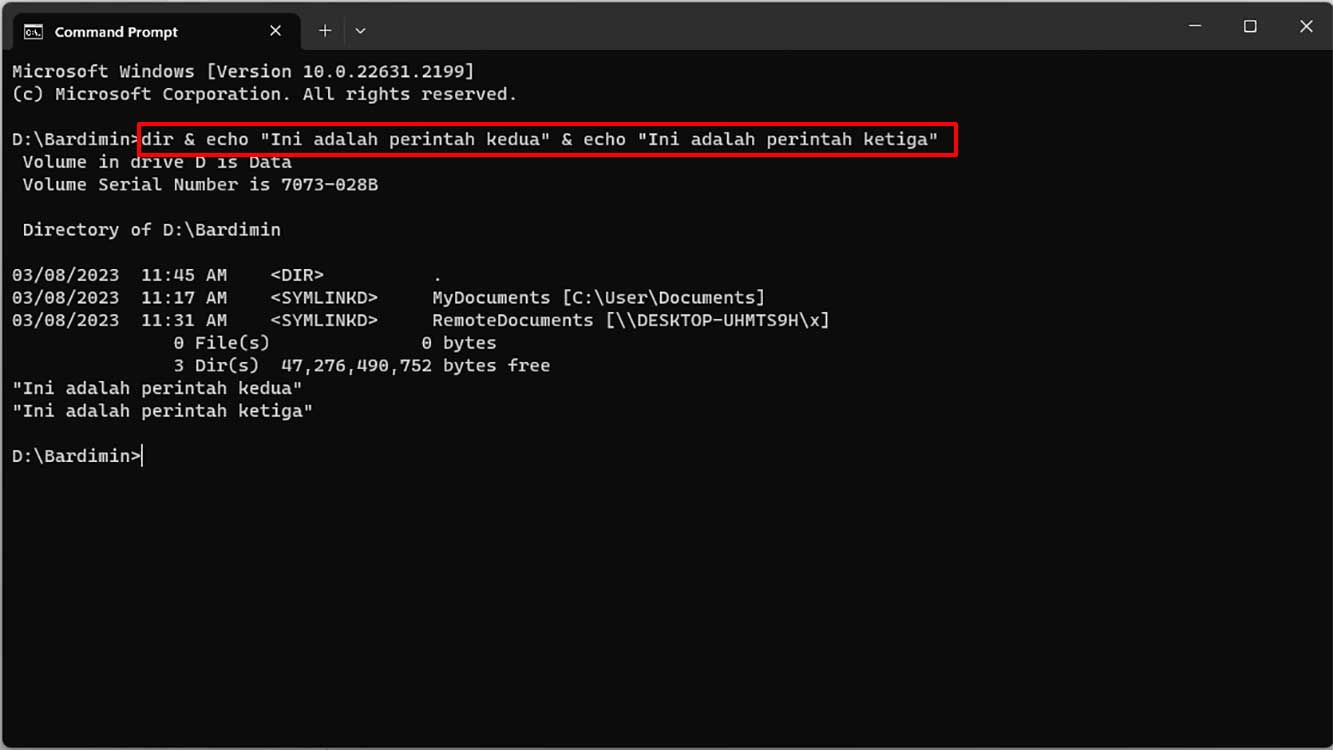Click the Microsoft Windows version line
Screen dimensions: 1333x750
click(240, 70)
